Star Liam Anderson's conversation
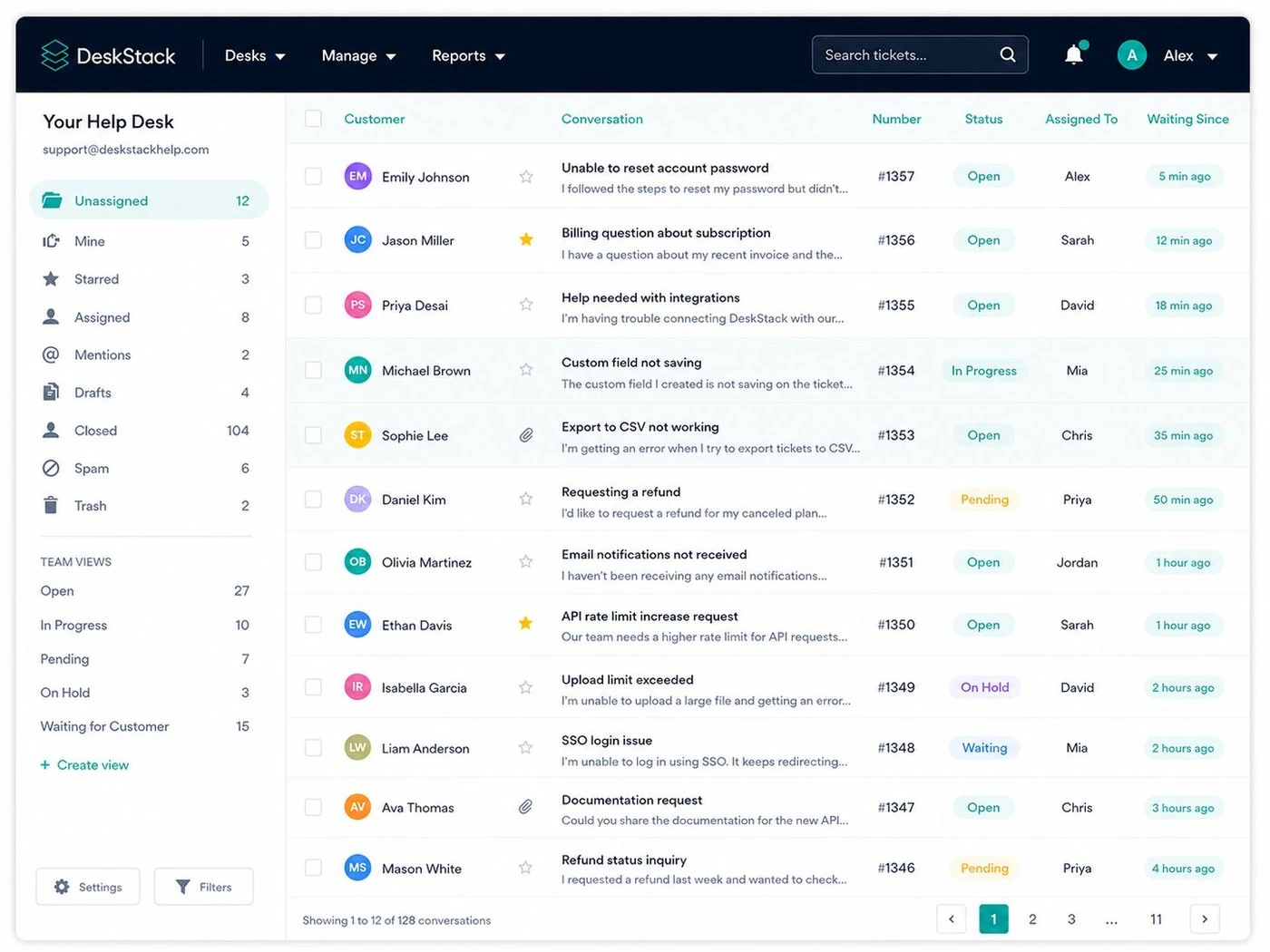 coord(526,747)
